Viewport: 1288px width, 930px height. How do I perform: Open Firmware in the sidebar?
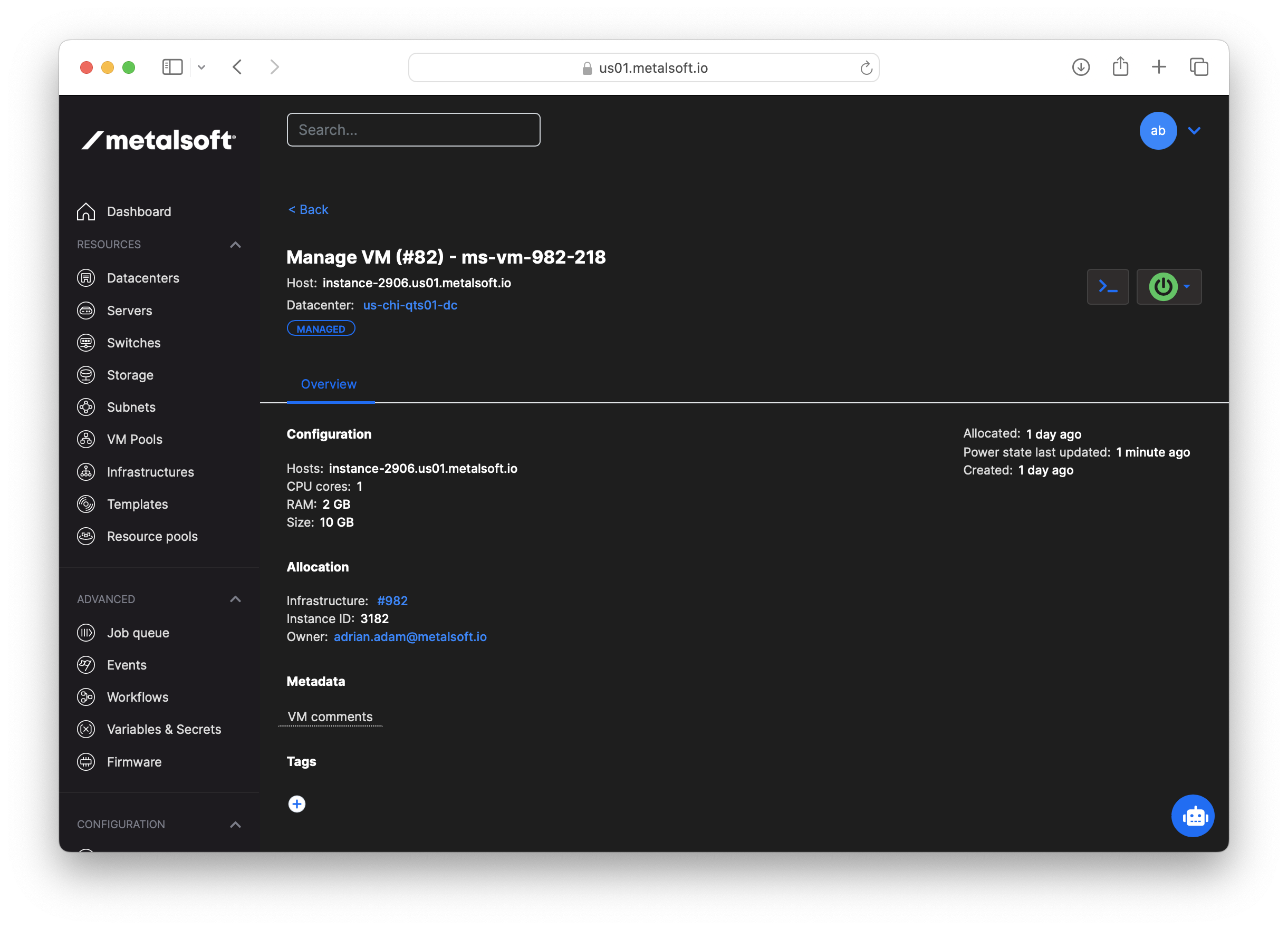click(134, 762)
